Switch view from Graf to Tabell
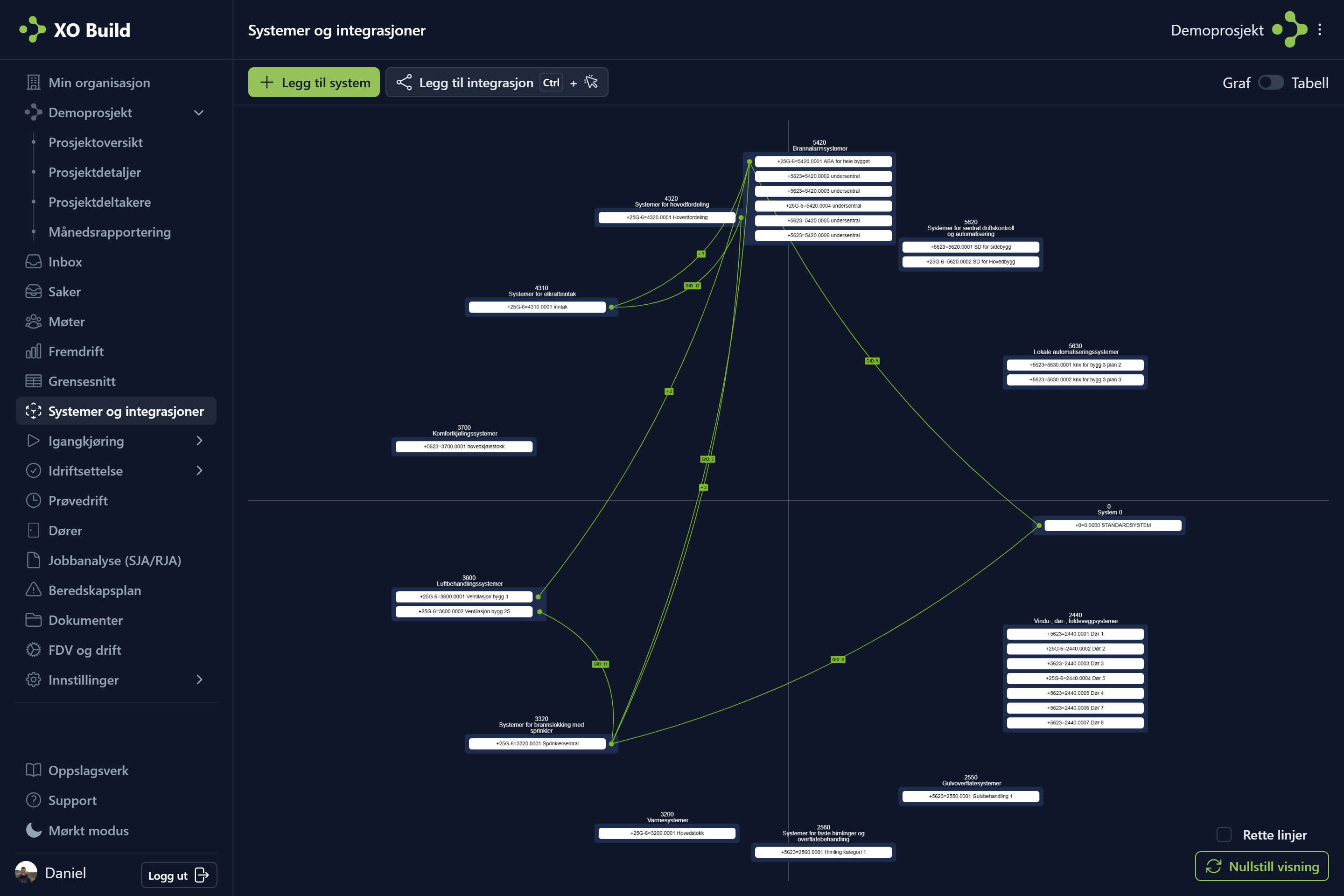Image resolution: width=1344 pixels, height=896 pixels. (1271, 83)
